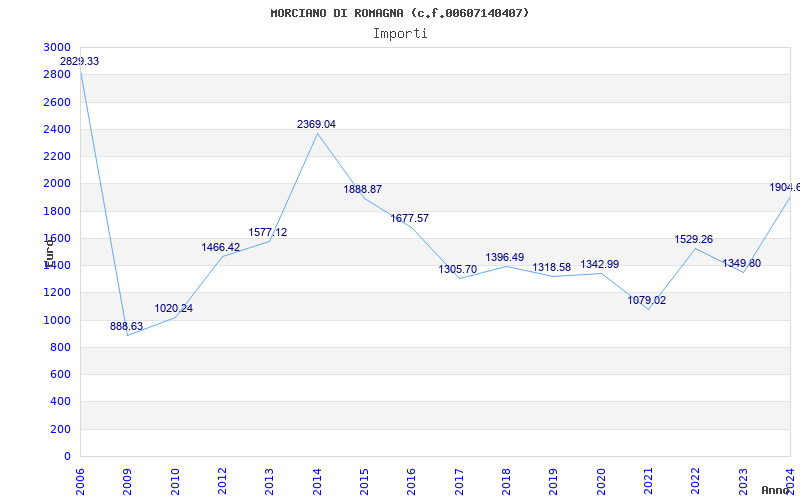
Task: Select data label 1318.58
Action: point(552,268)
